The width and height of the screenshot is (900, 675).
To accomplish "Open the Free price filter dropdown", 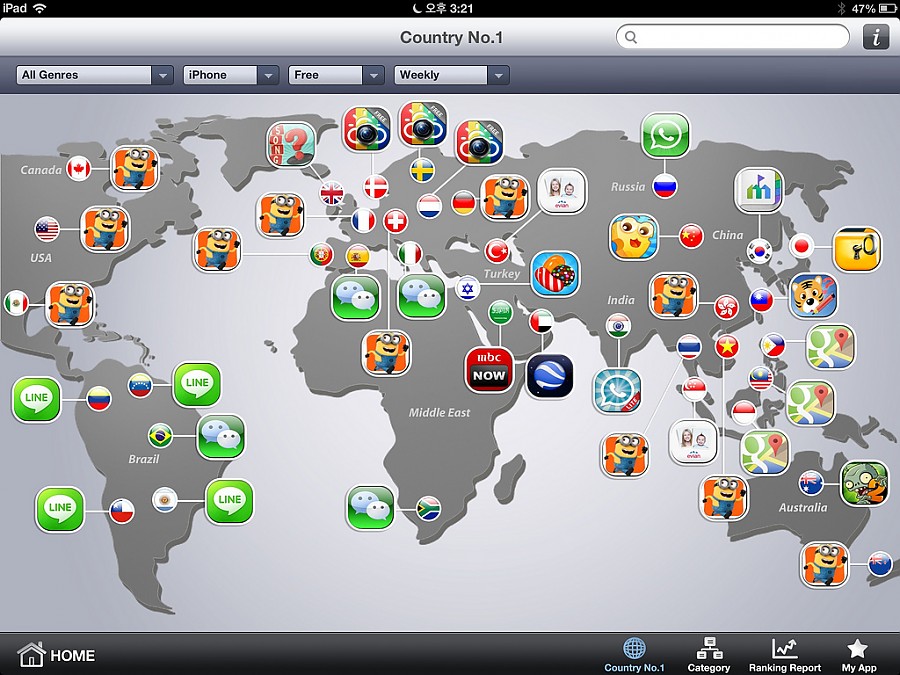I will [336, 75].
